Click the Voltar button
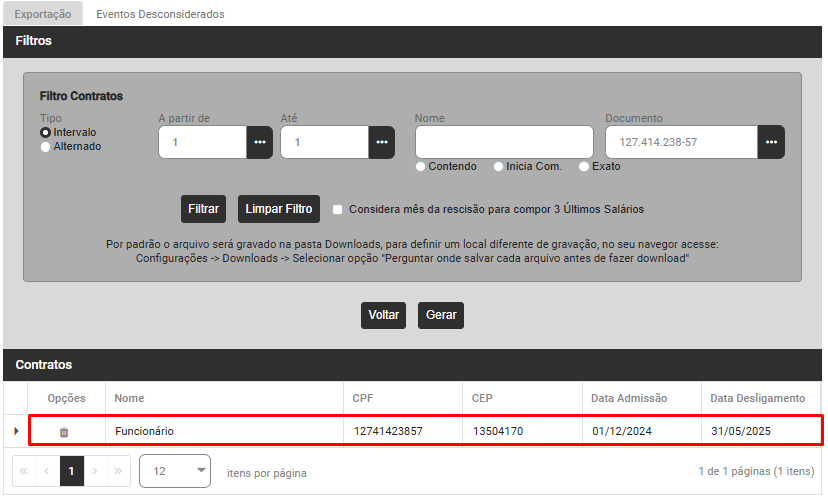This screenshot has height=497, width=828. pyautogui.click(x=383, y=315)
